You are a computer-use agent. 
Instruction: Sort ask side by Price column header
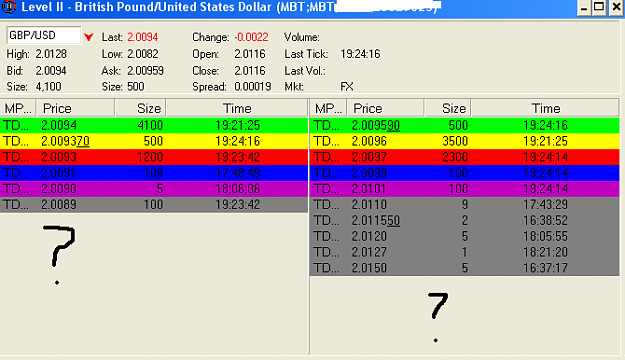(x=385, y=108)
